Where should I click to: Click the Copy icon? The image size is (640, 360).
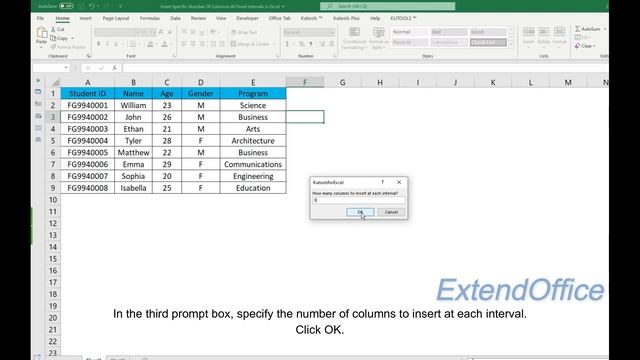tap(53, 38)
